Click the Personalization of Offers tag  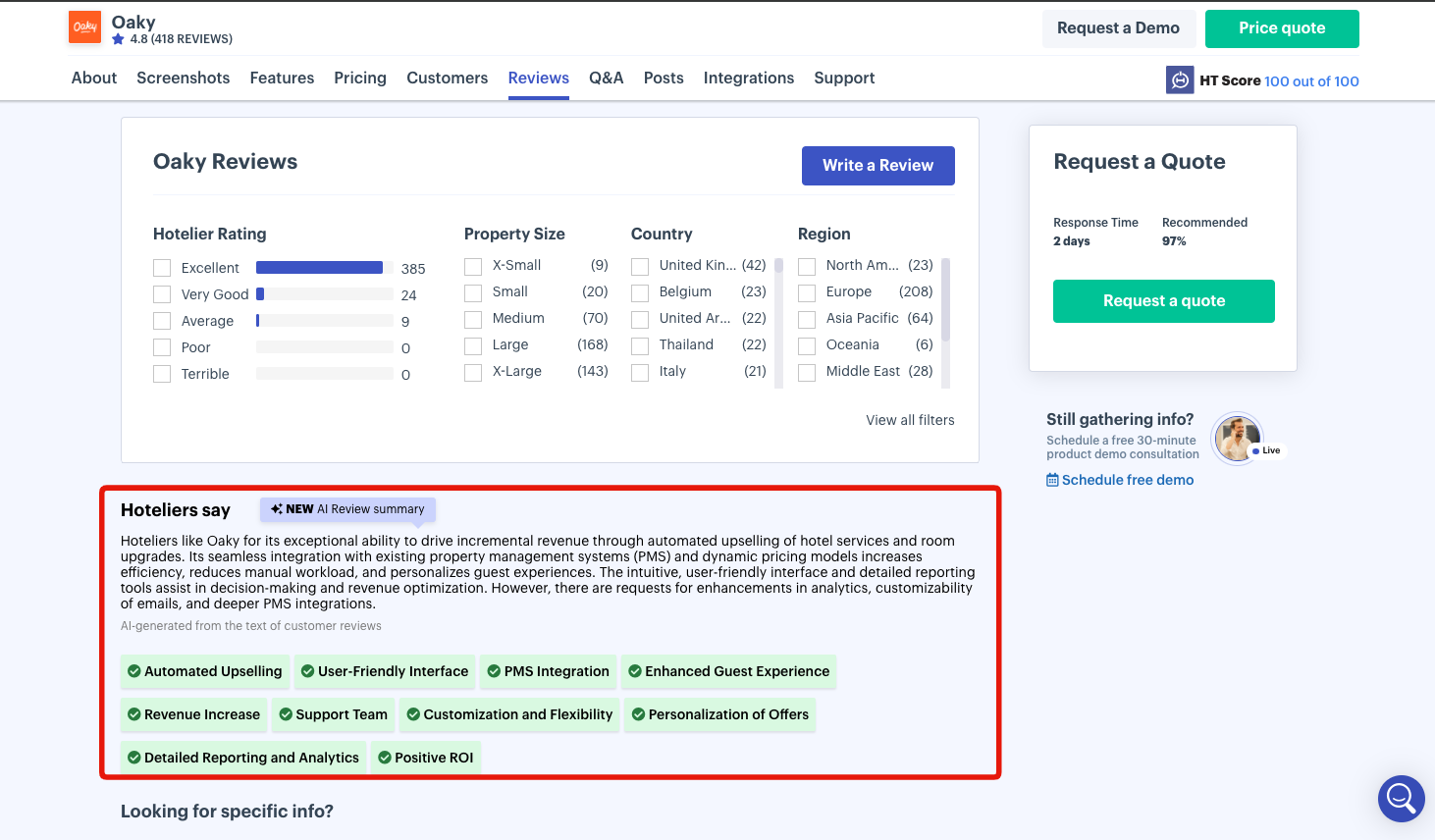pyautogui.click(x=720, y=714)
